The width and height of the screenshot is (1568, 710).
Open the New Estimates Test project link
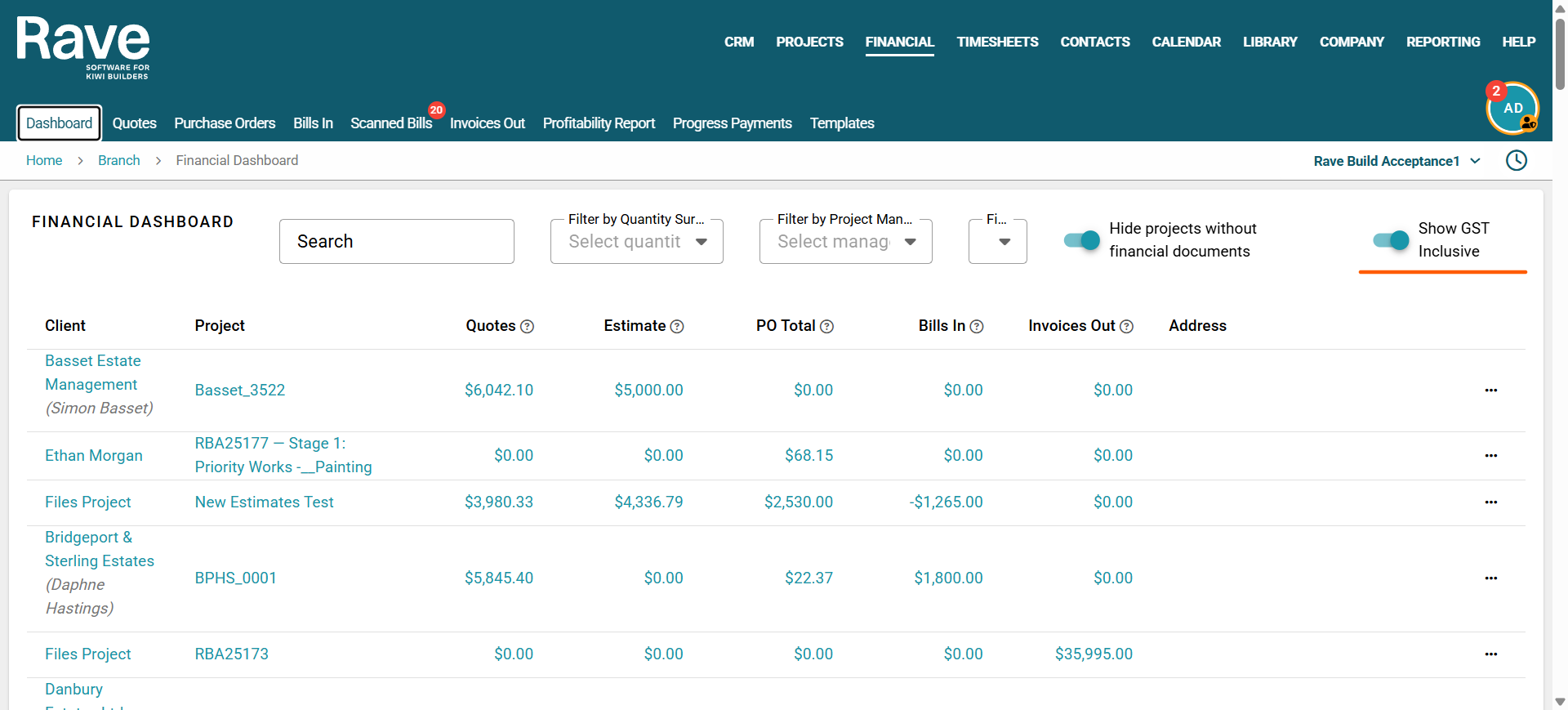[265, 502]
